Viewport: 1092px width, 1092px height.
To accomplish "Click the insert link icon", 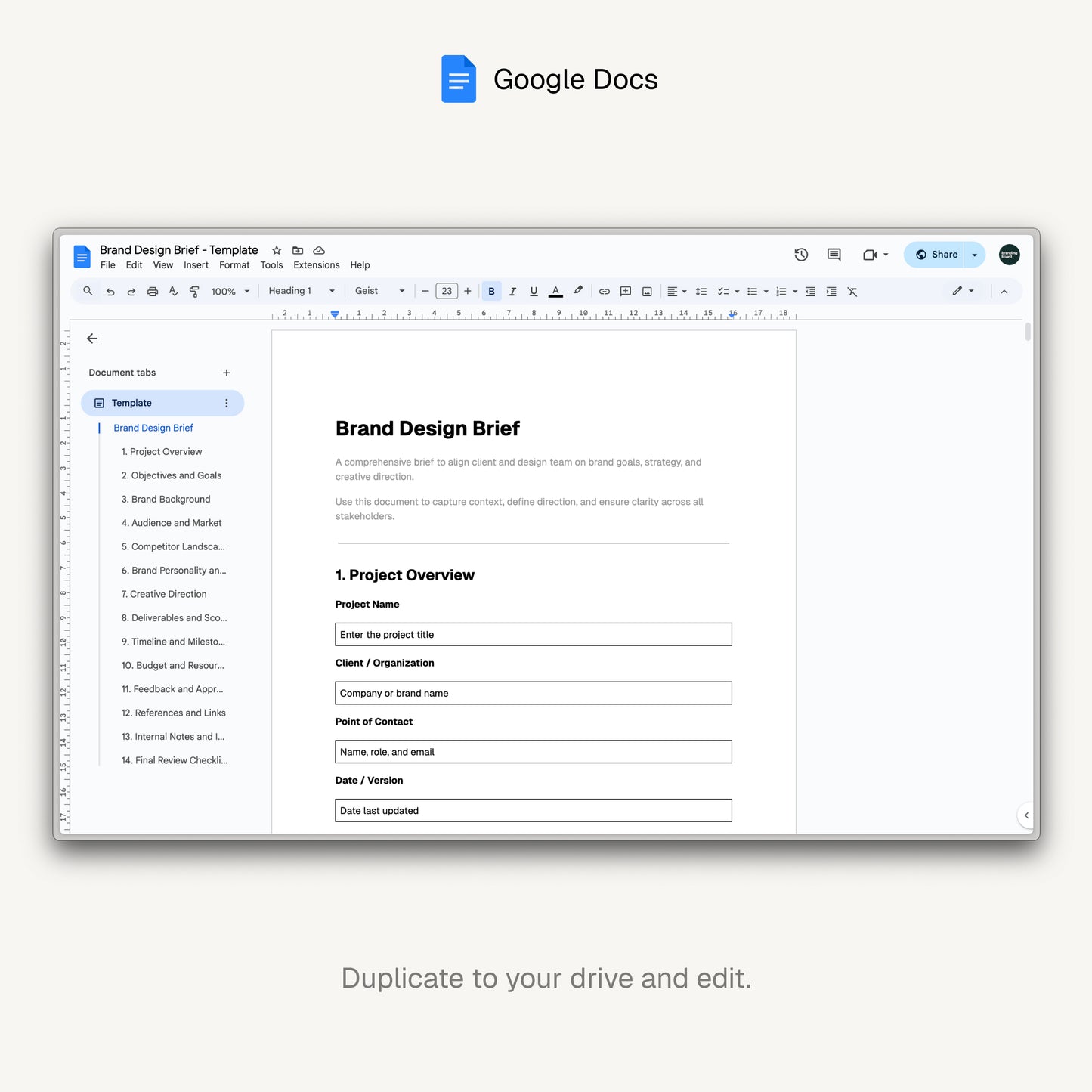I will (605, 292).
